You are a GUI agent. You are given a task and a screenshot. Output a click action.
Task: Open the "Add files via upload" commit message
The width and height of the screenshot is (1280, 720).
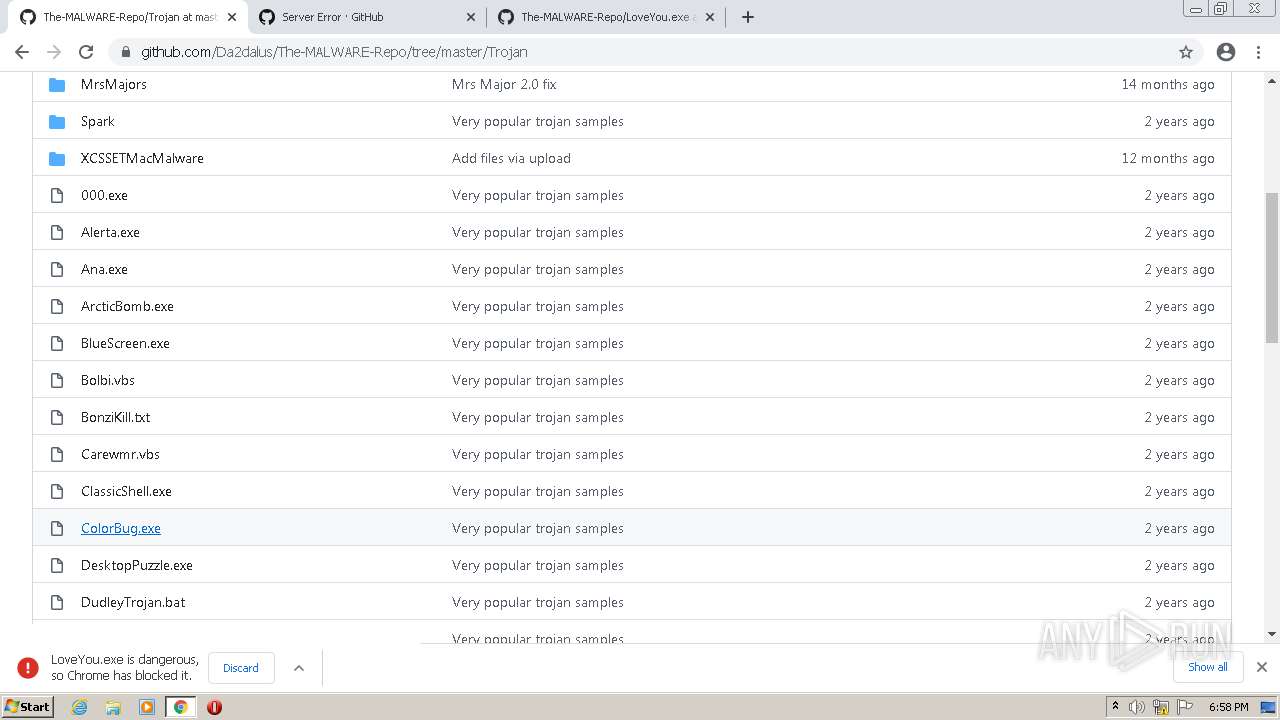pos(511,158)
